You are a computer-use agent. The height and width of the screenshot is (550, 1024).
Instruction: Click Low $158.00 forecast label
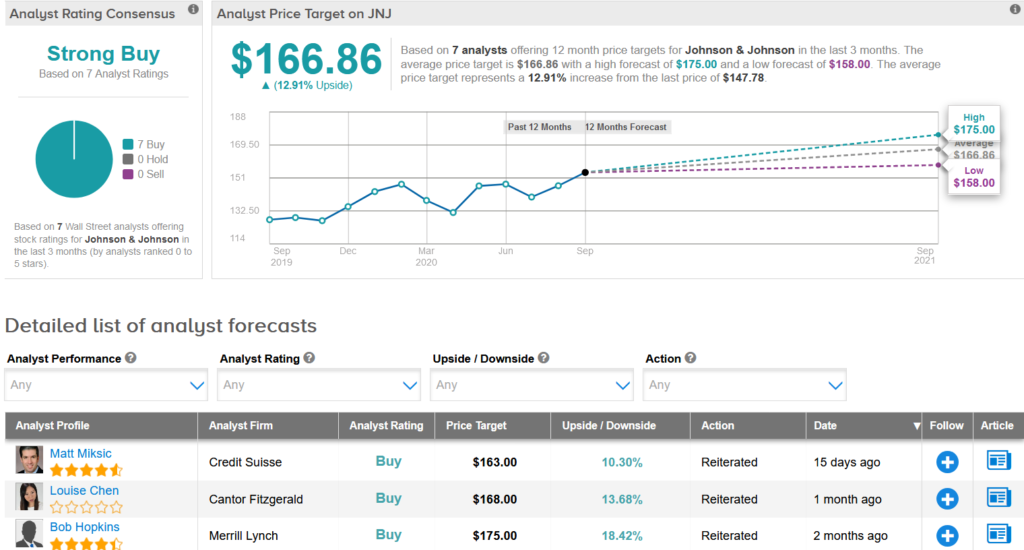click(974, 177)
